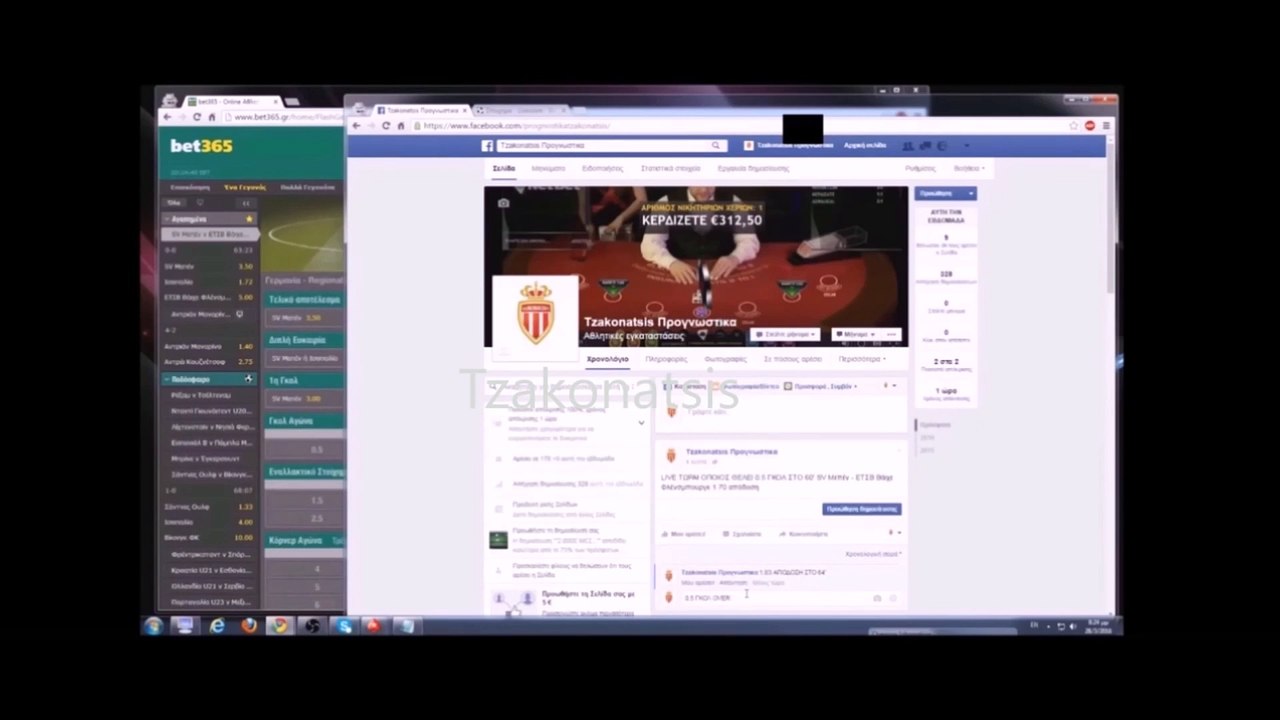Image resolution: width=1280 pixels, height=720 pixels.
Task: Open the Chrome menu in the Facebook window
Action: tap(1105, 126)
